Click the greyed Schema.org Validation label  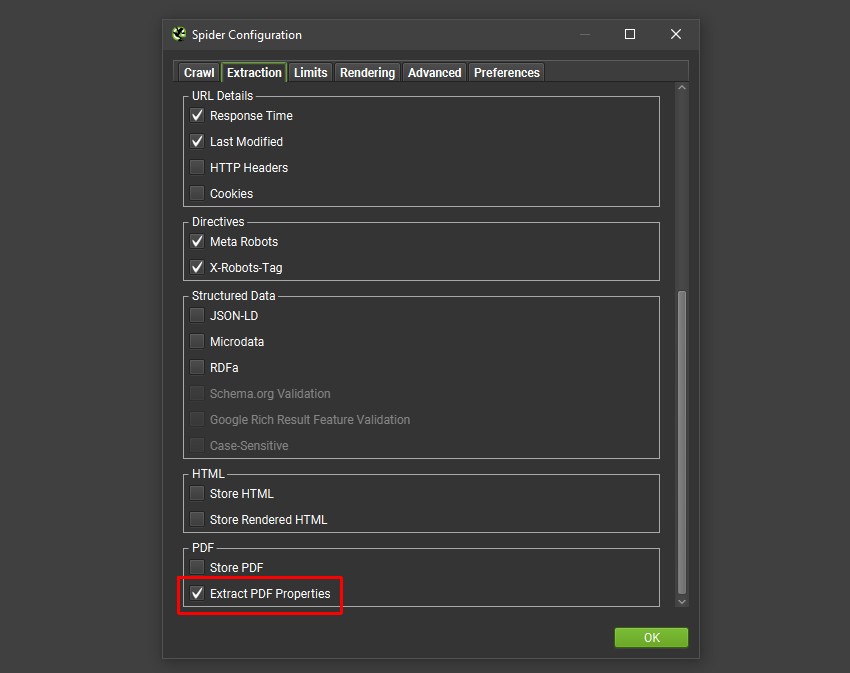pyautogui.click(x=270, y=394)
